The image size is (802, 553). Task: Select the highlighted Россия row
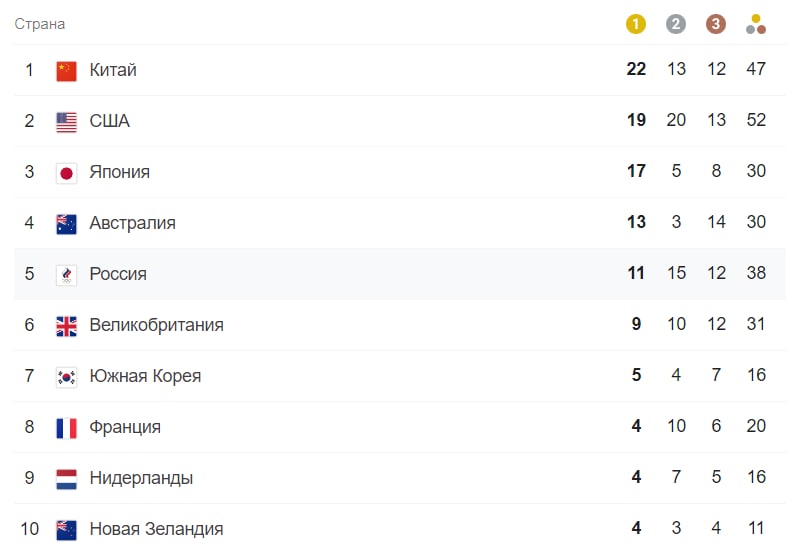[399, 274]
